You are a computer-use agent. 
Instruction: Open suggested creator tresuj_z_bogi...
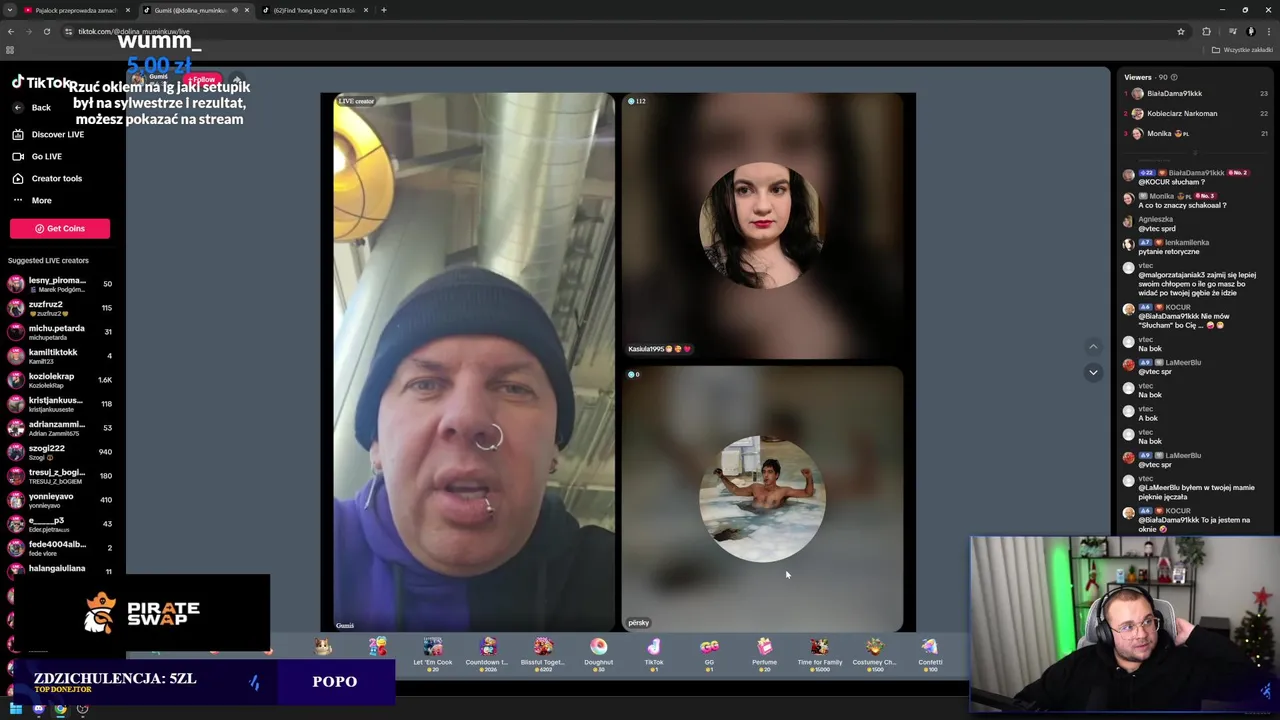(x=60, y=476)
